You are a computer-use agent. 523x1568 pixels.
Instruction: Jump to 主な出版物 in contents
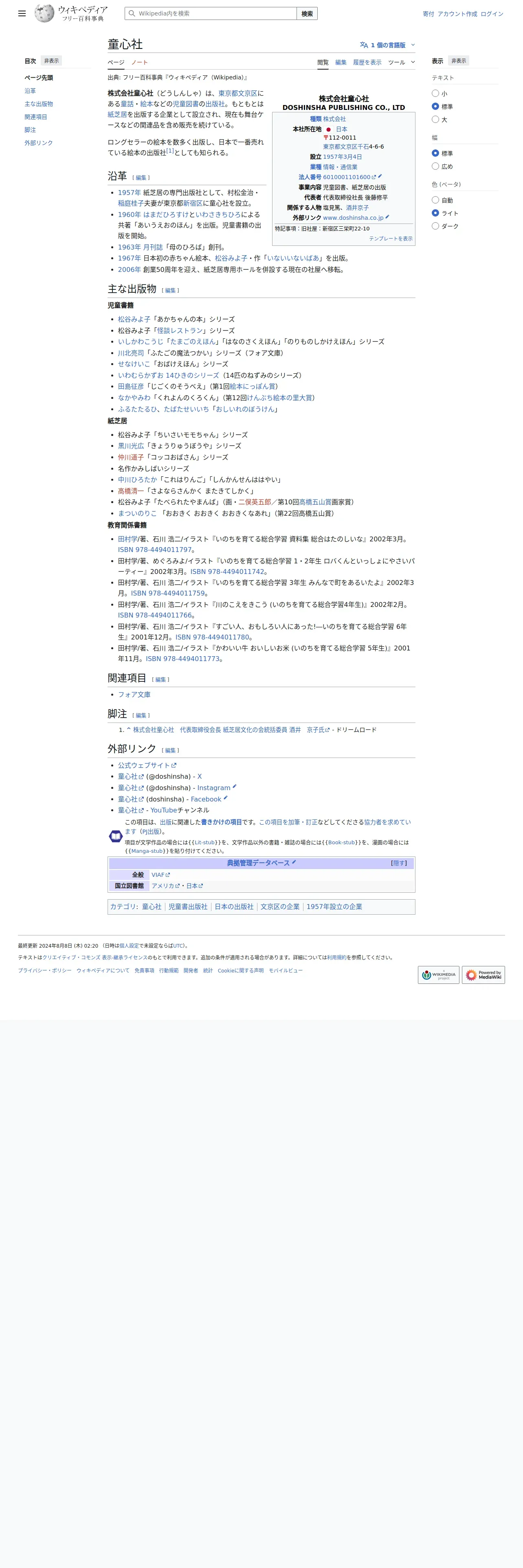38,104
